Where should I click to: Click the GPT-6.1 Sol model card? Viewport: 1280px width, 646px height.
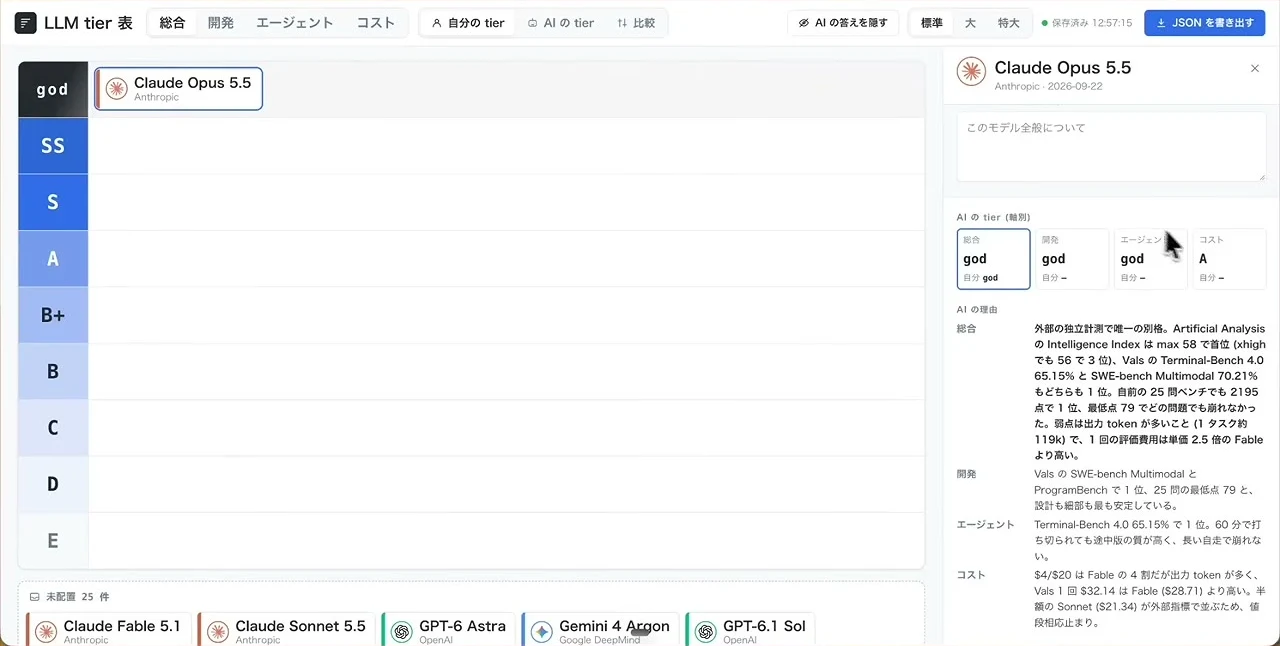750,629
